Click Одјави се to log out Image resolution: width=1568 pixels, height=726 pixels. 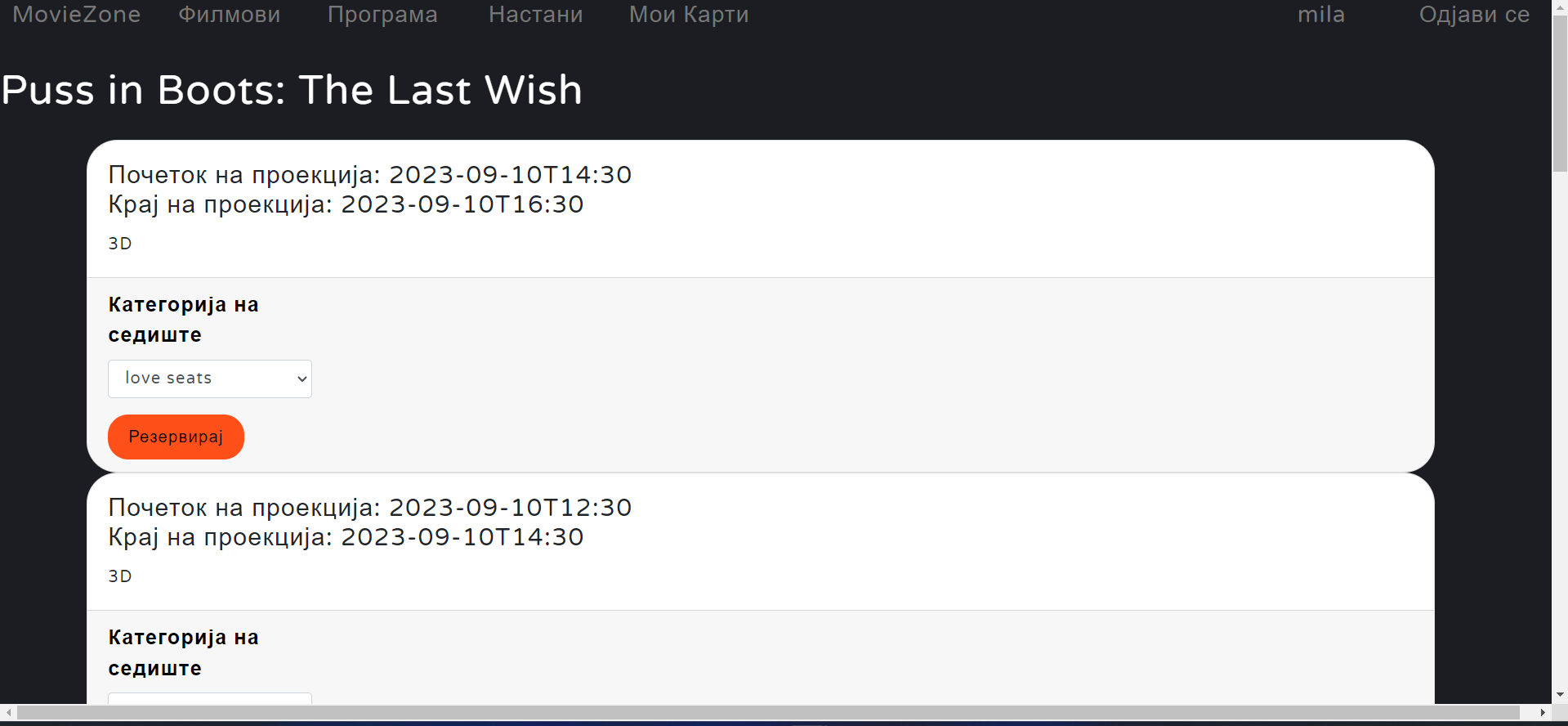click(x=1474, y=15)
